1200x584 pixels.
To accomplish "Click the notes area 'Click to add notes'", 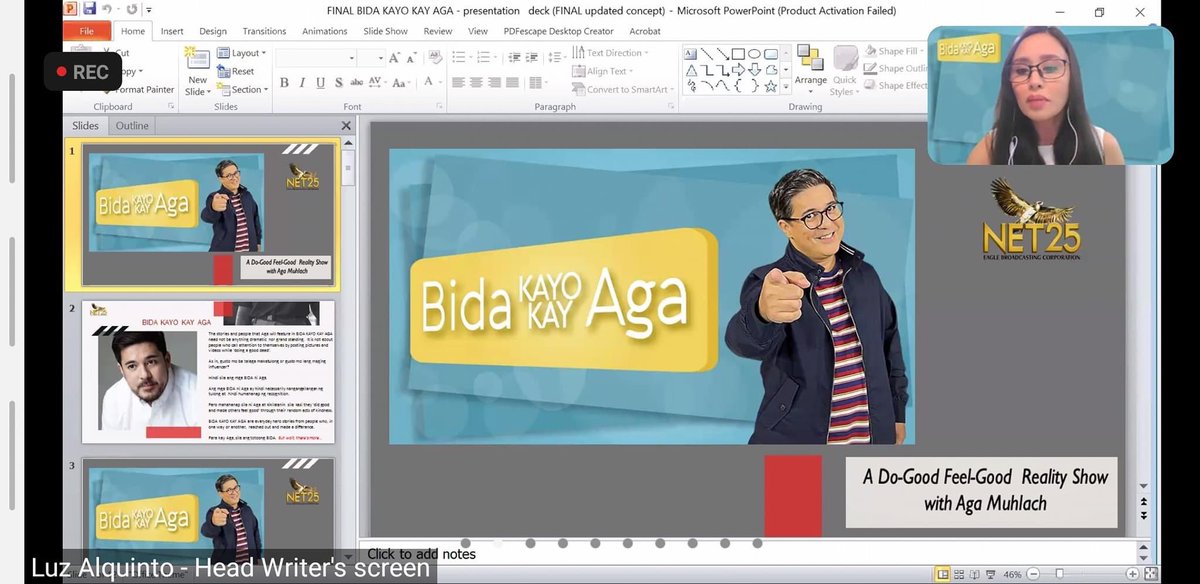I will 421,554.
